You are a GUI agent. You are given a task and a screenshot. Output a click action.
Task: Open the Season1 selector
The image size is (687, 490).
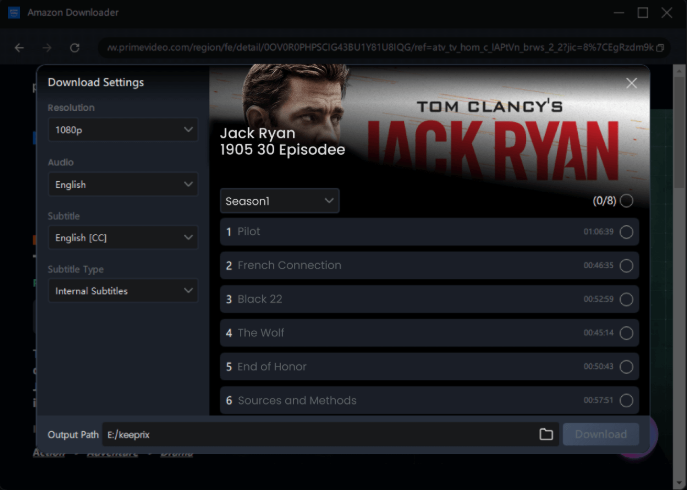click(279, 201)
